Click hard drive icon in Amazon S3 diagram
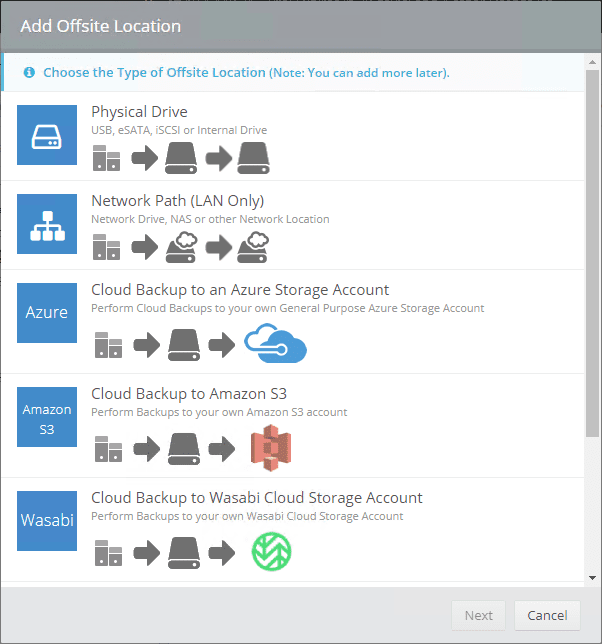The width and height of the screenshot is (602, 644). pos(184,449)
